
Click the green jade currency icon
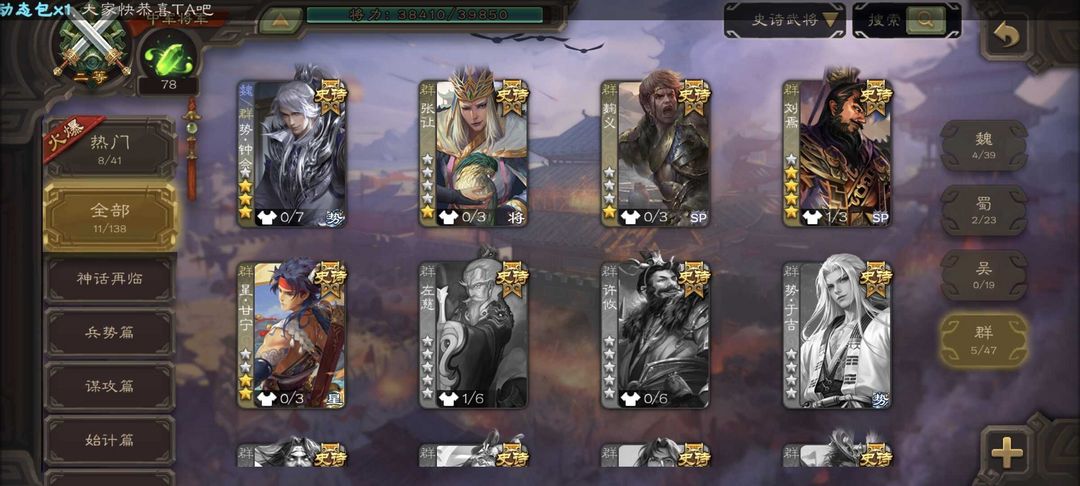(168, 59)
